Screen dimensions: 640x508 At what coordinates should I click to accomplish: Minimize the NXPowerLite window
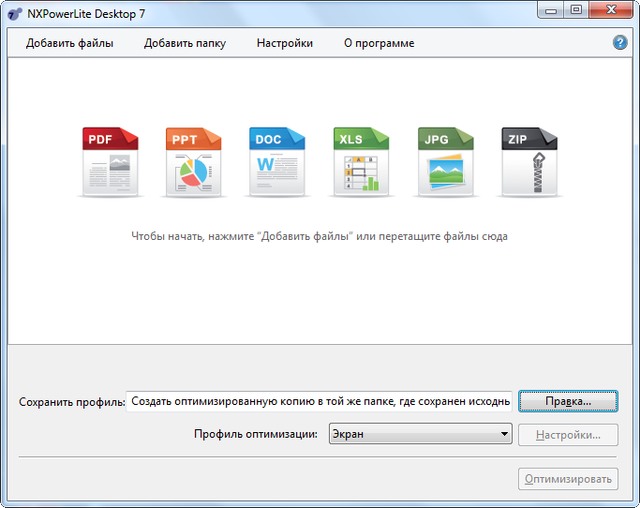[550, 10]
